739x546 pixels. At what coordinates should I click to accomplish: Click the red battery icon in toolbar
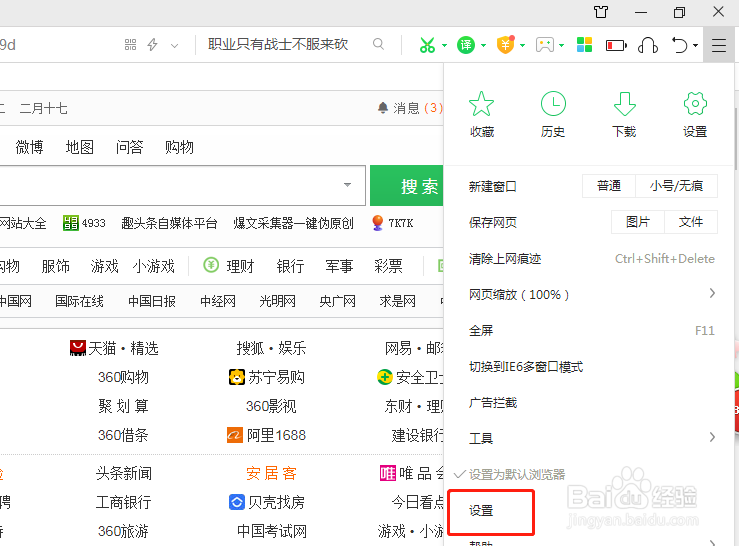(x=616, y=45)
